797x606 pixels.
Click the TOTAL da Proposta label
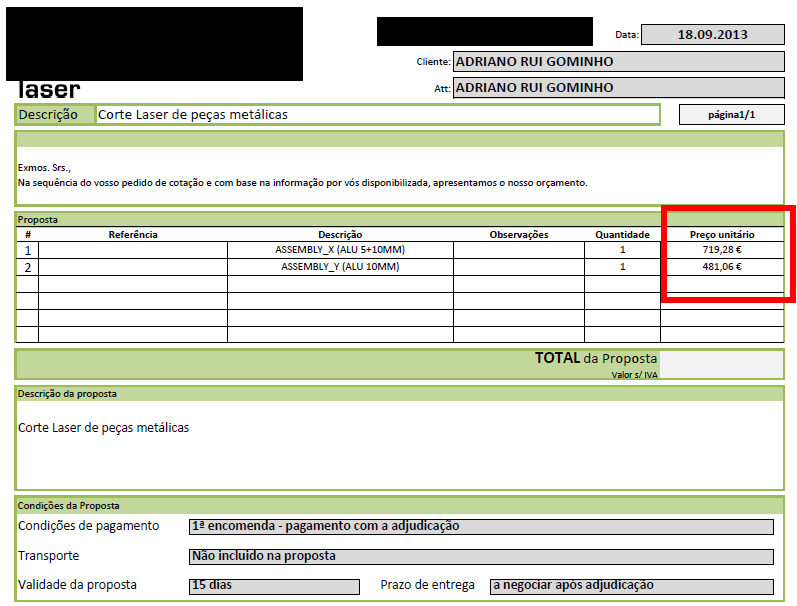coord(596,358)
